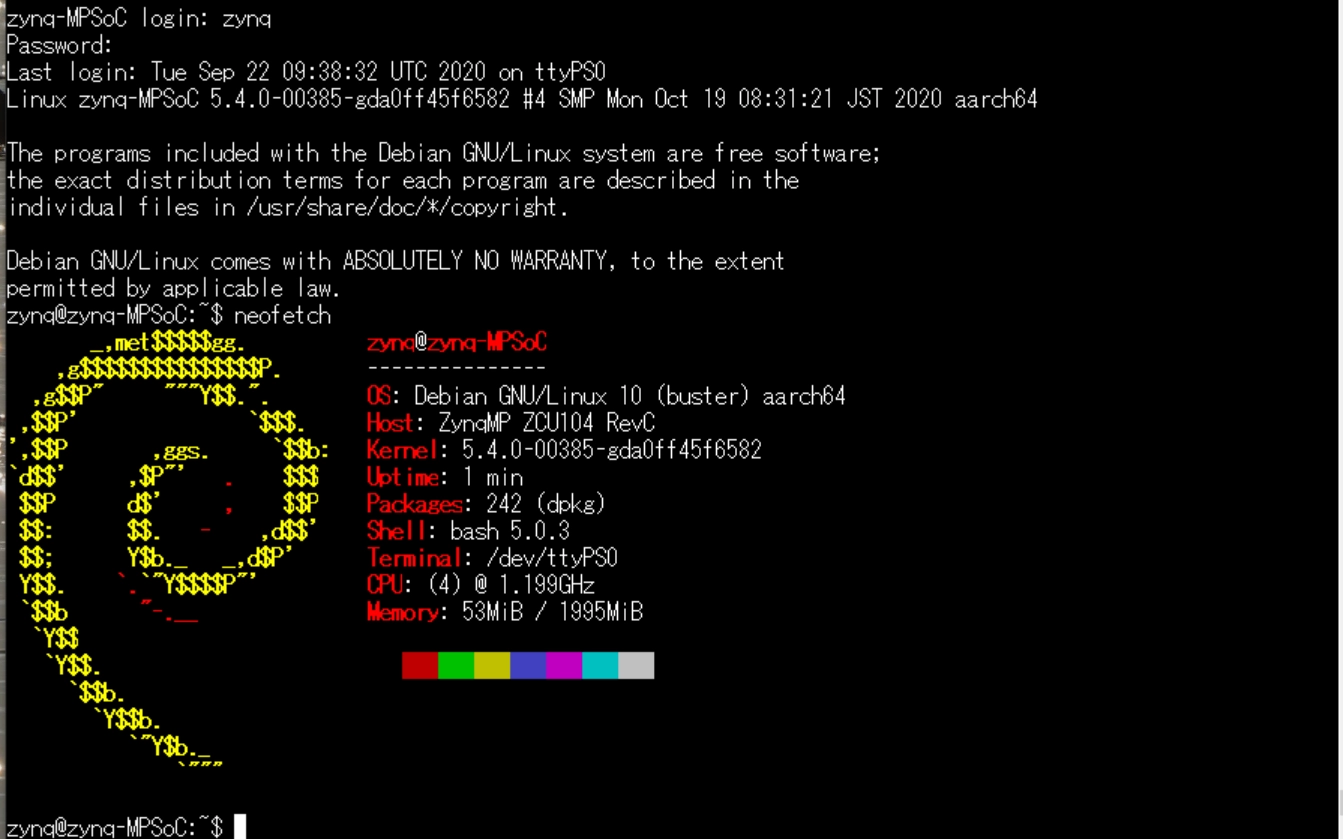Viewport: 1343px width, 839px height.
Task: Click the cyan color block
Action: click(600, 665)
